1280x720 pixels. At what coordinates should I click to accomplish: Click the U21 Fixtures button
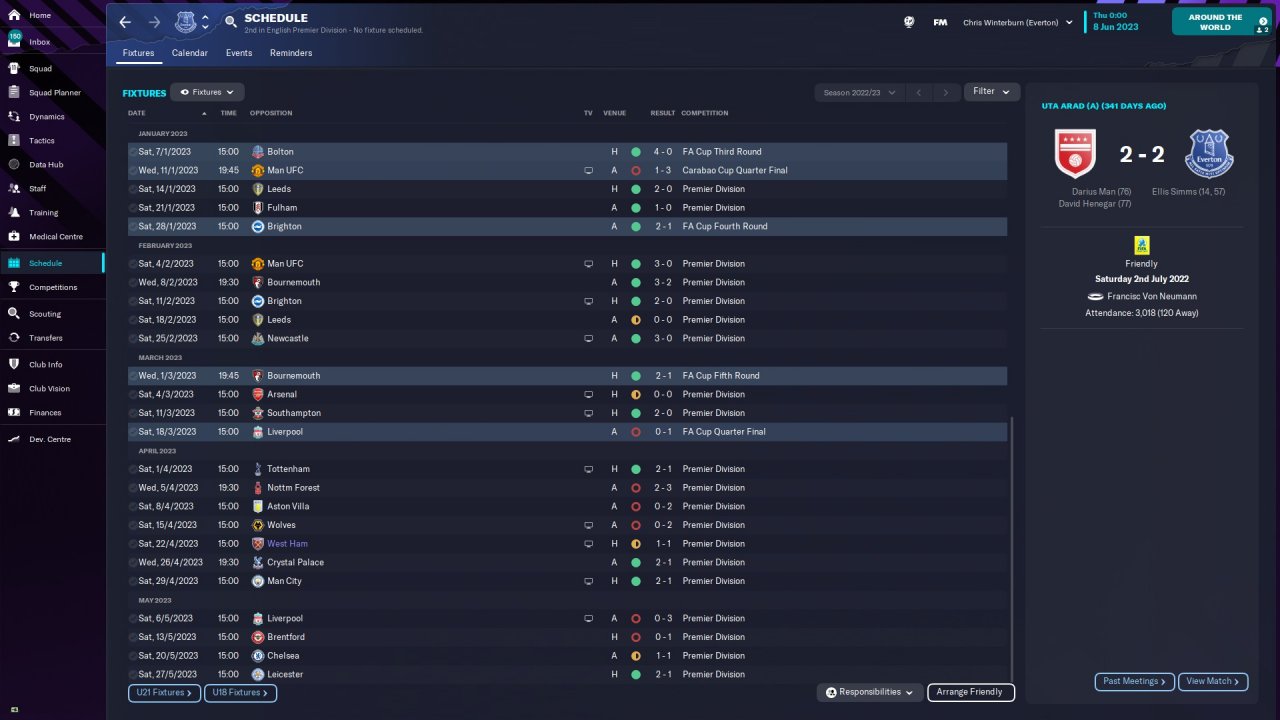tap(164, 693)
